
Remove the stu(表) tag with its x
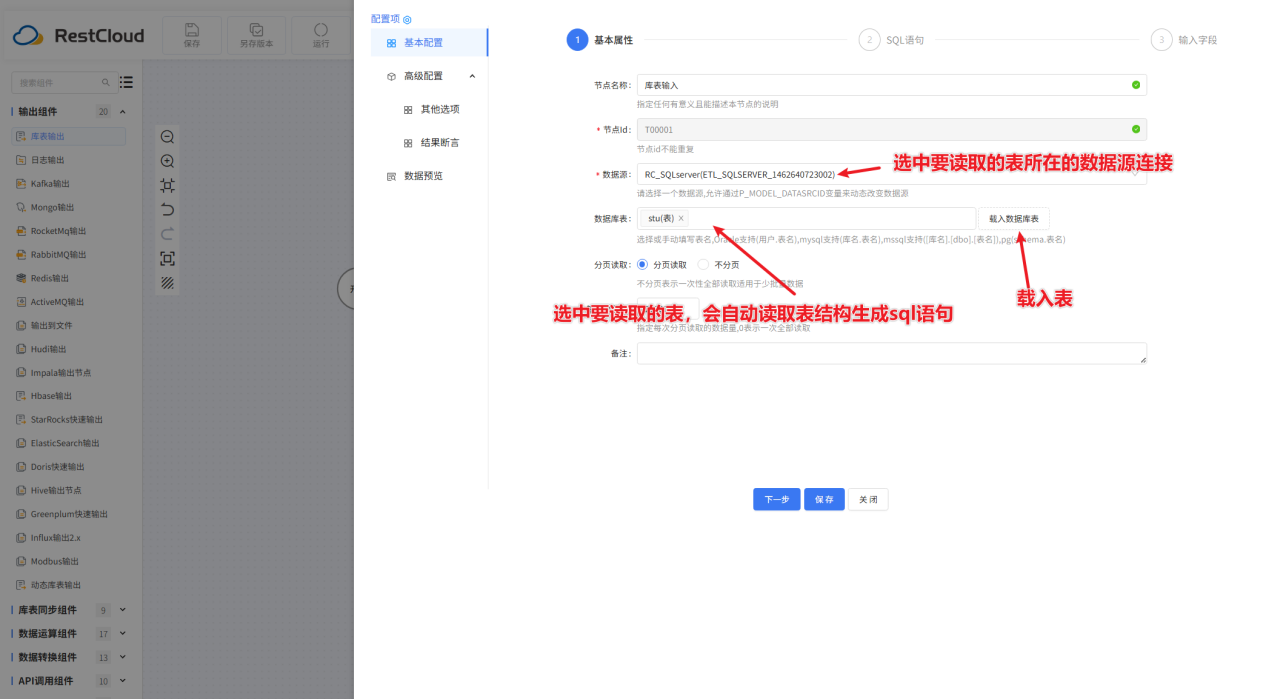click(x=681, y=218)
